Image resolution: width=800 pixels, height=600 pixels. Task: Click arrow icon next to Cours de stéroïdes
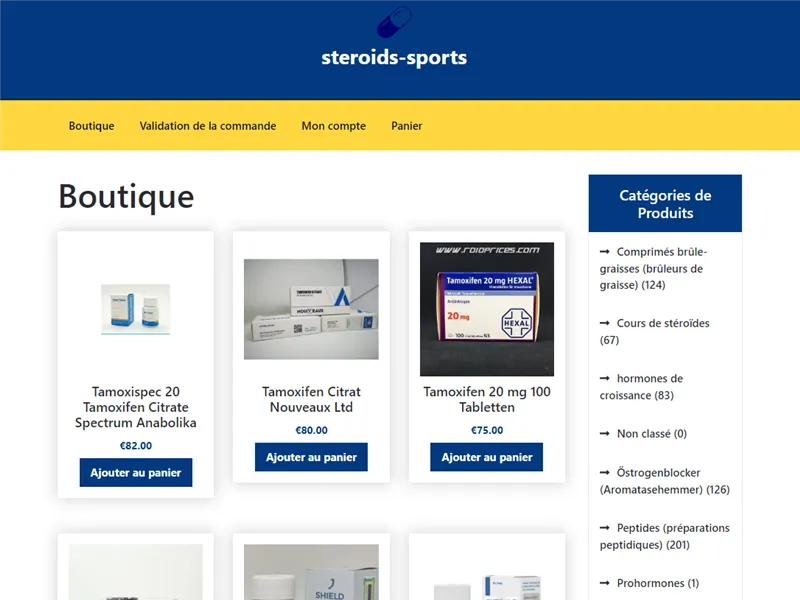tap(604, 323)
